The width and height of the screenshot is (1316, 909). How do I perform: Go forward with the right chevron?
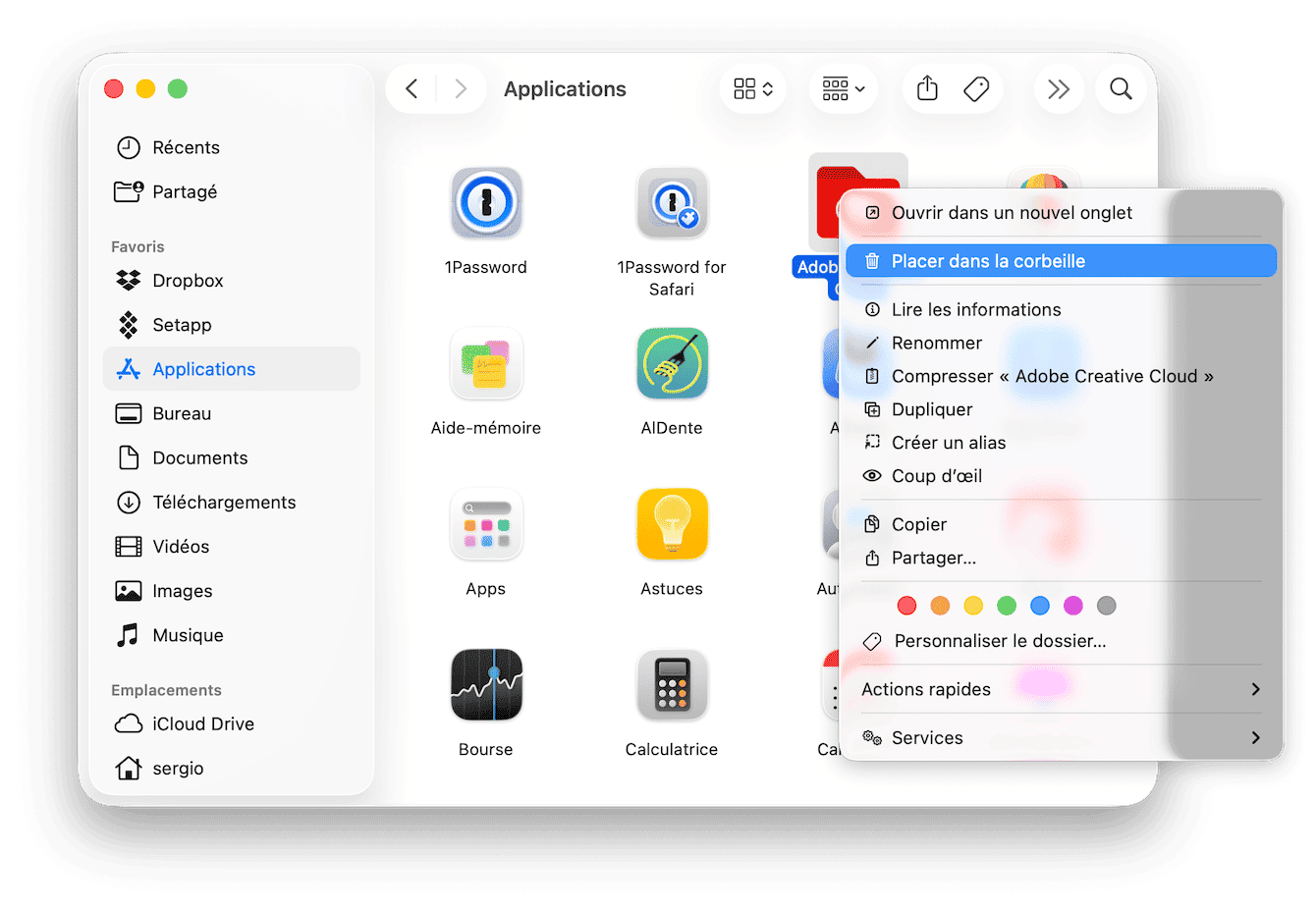461,89
